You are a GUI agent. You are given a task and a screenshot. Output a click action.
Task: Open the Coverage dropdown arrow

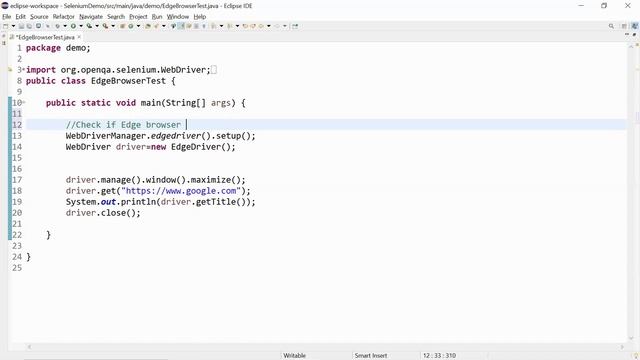tap(97, 26)
